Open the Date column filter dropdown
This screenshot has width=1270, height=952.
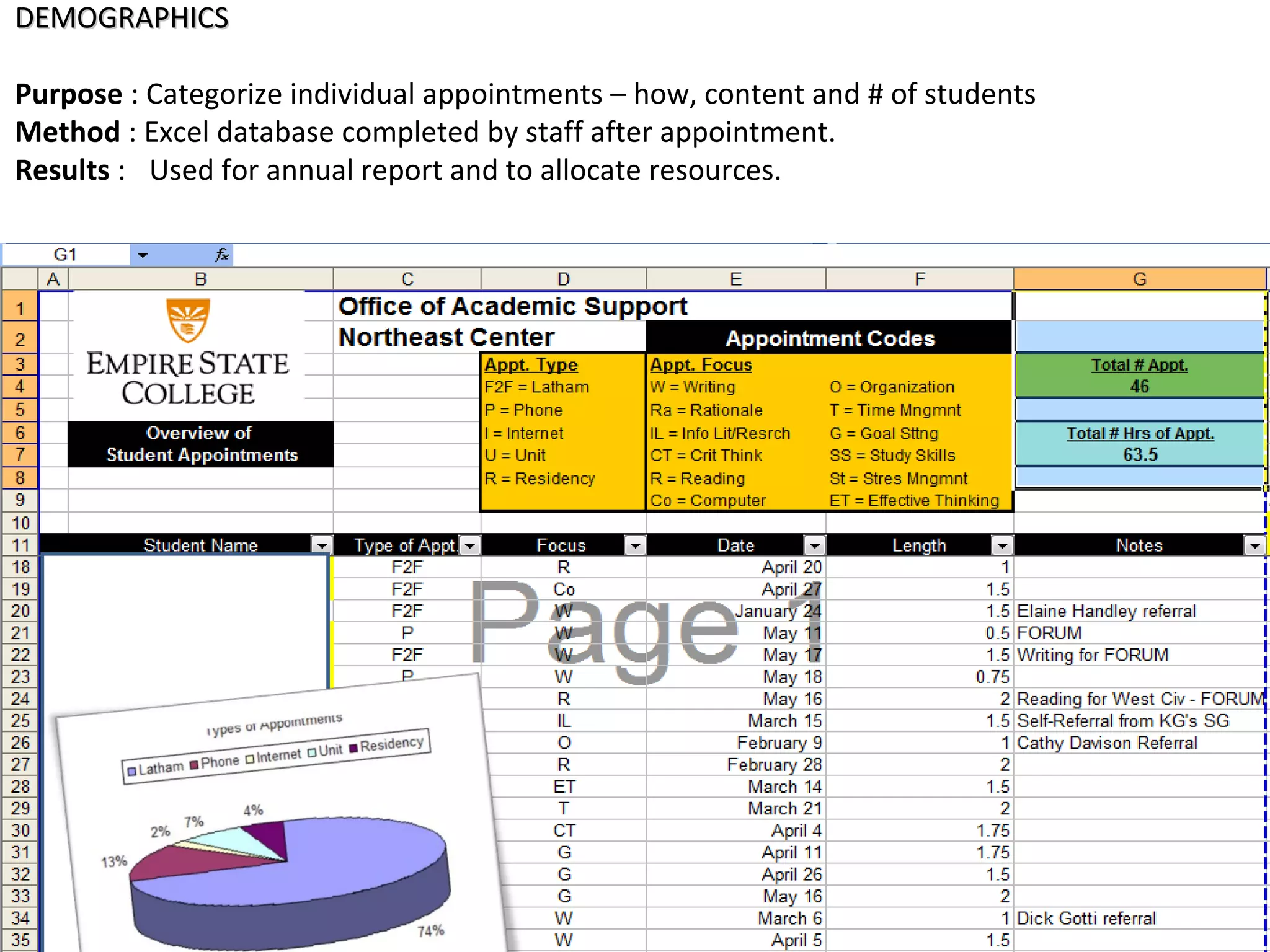click(x=814, y=545)
